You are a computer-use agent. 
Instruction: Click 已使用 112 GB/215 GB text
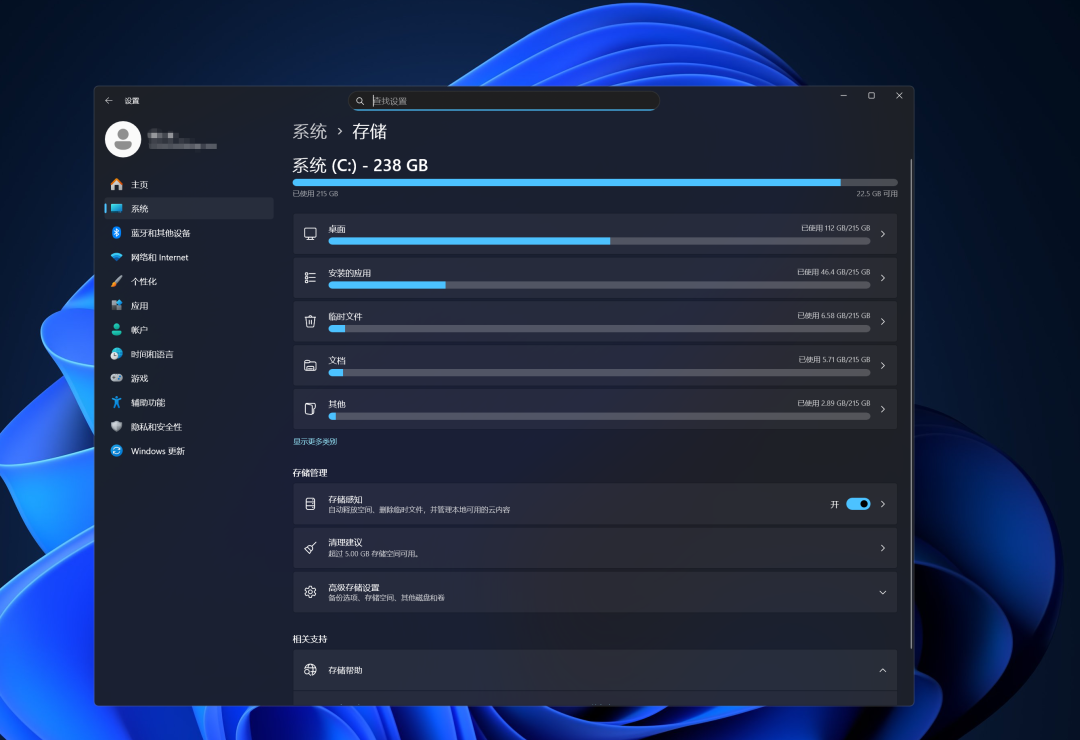point(835,228)
